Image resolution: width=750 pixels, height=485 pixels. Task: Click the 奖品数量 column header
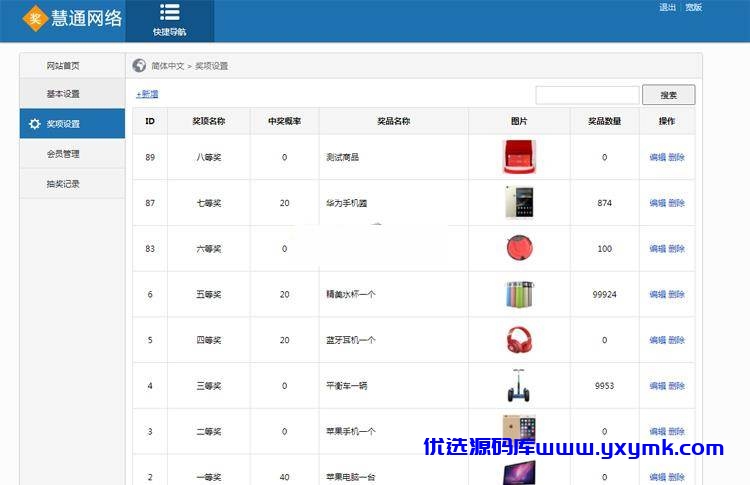605,121
